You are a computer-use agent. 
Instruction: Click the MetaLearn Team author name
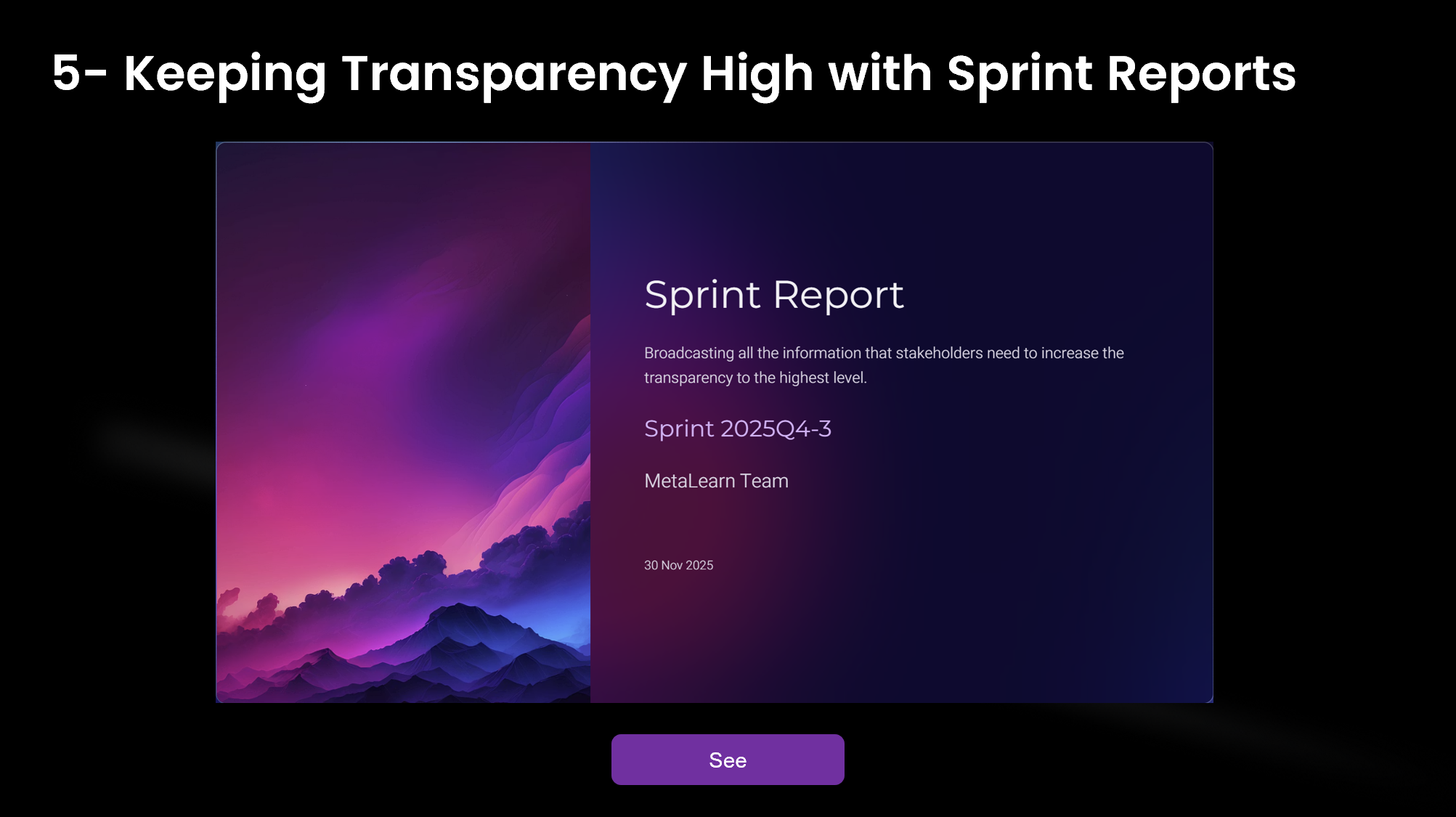point(715,481)
